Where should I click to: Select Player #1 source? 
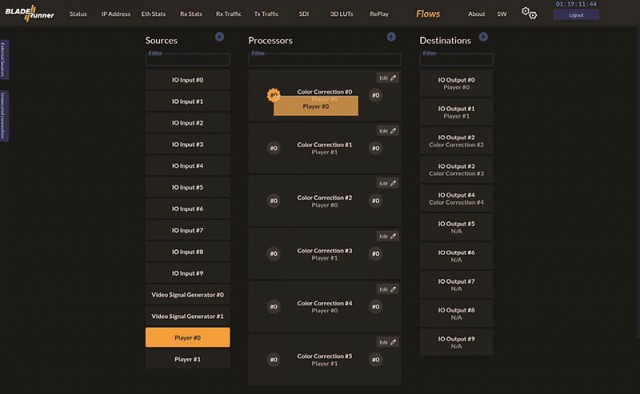tap(187, 359)
